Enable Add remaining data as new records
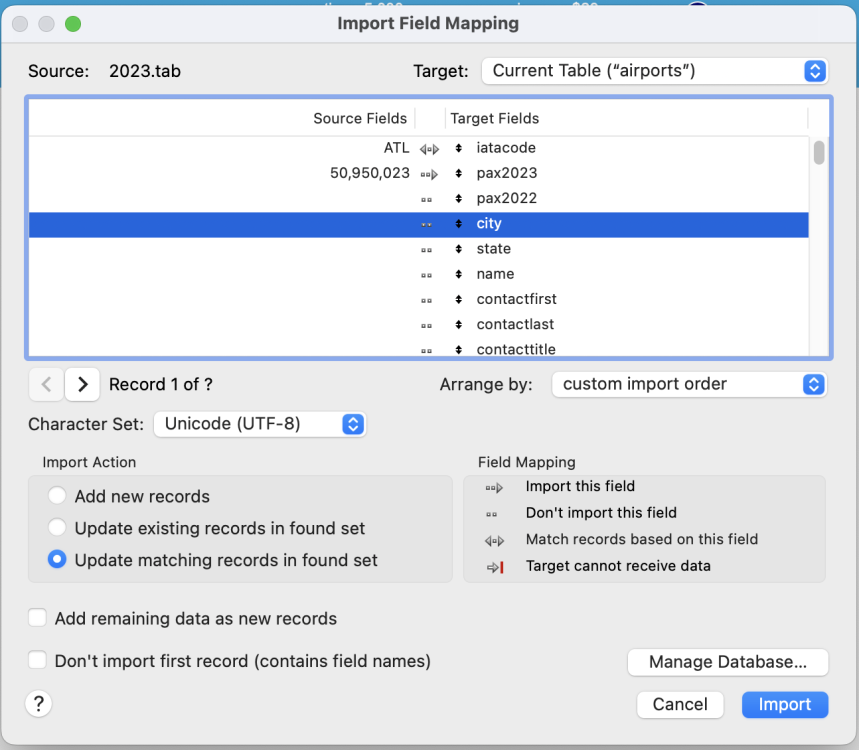 38,618
